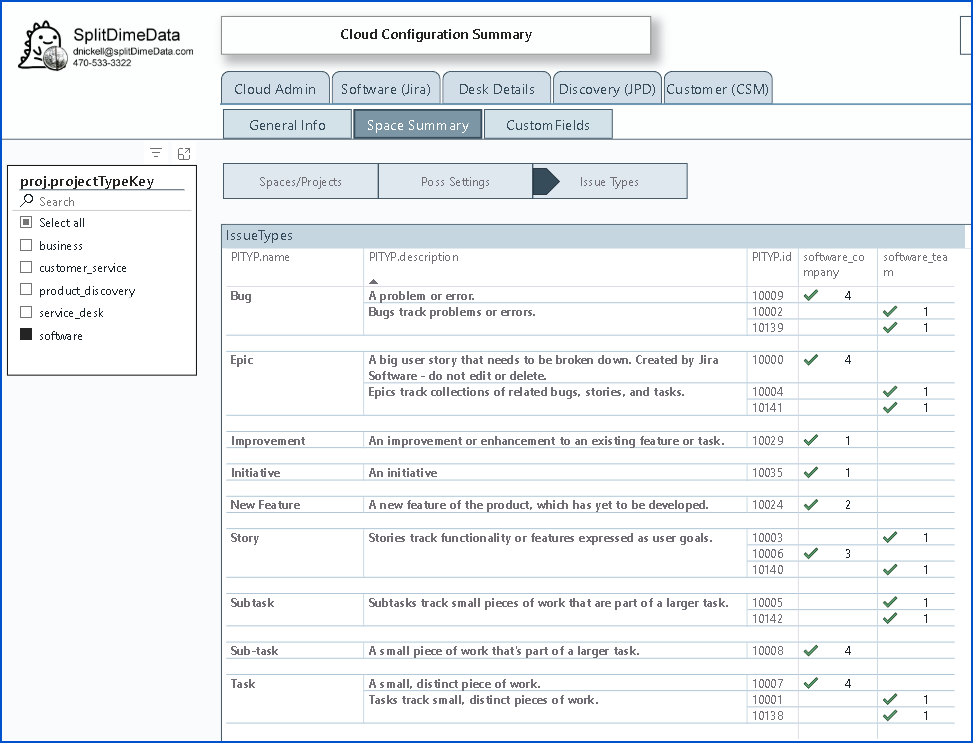Switch to the Discovery (JPD) tab
The height and width of the screenshot is (743, 973).
point(607,89)
